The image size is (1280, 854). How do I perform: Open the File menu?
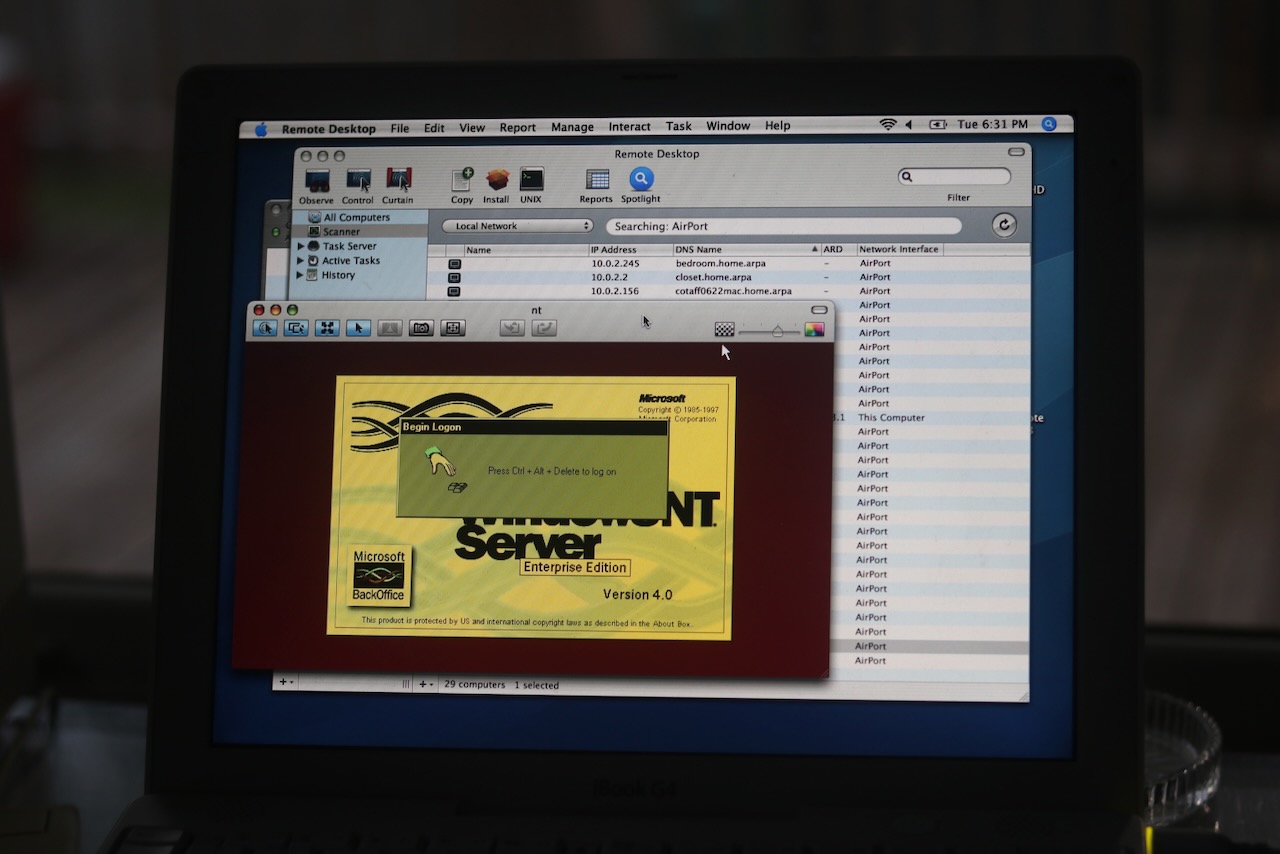pos(400,128)
